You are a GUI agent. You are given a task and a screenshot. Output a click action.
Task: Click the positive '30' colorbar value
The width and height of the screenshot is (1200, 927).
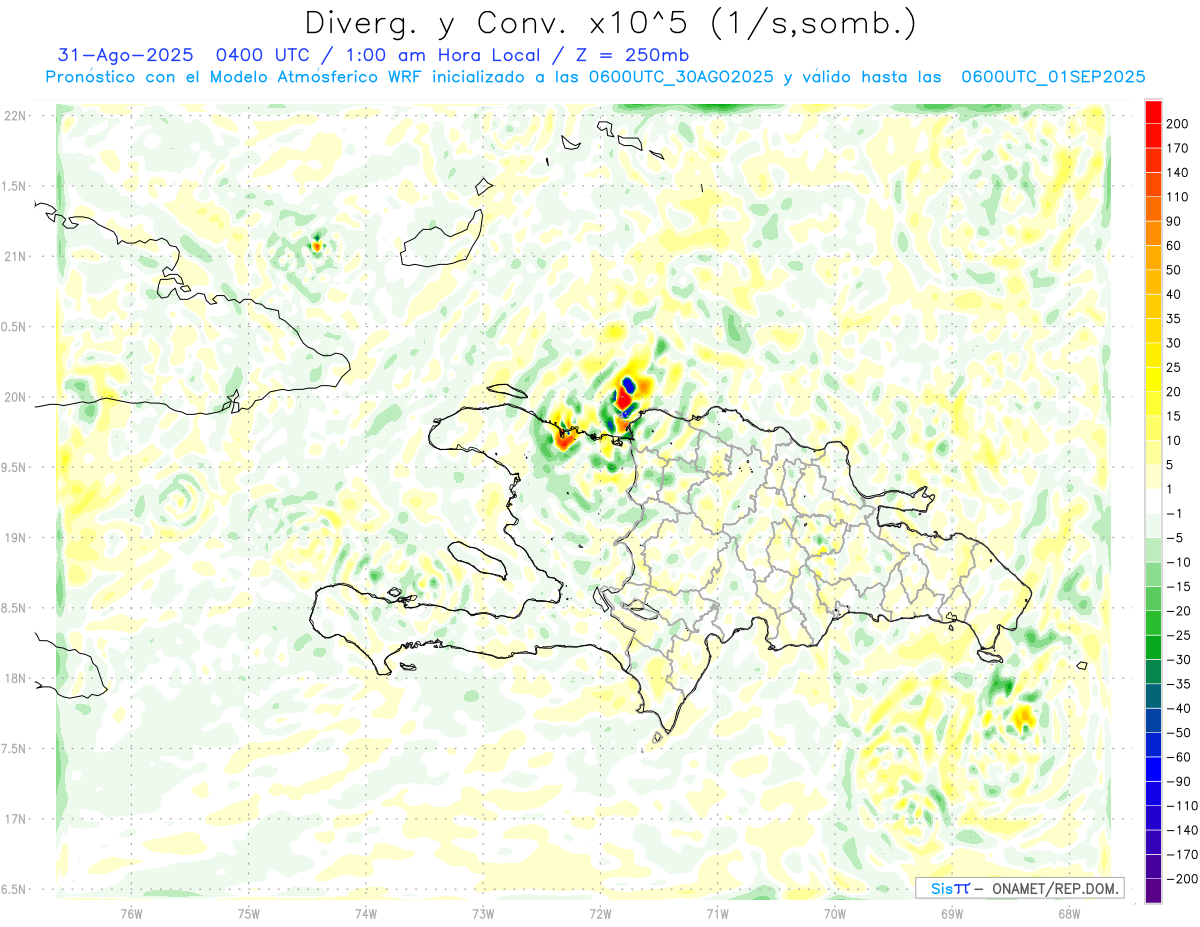(1174, 343)
